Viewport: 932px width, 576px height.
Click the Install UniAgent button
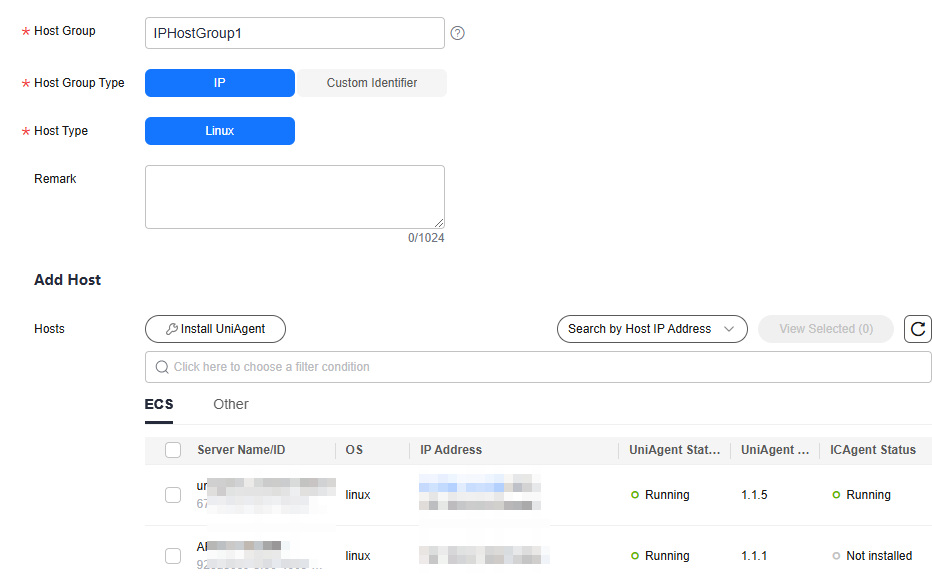215,329
